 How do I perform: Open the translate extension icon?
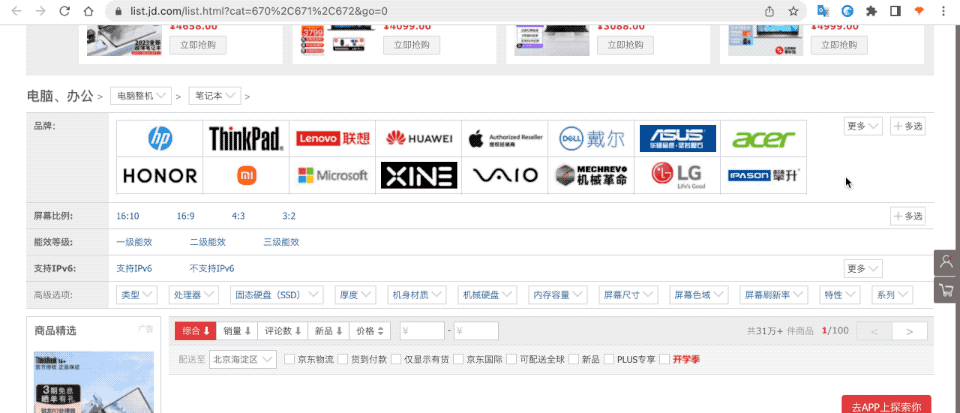click(823, 11)
